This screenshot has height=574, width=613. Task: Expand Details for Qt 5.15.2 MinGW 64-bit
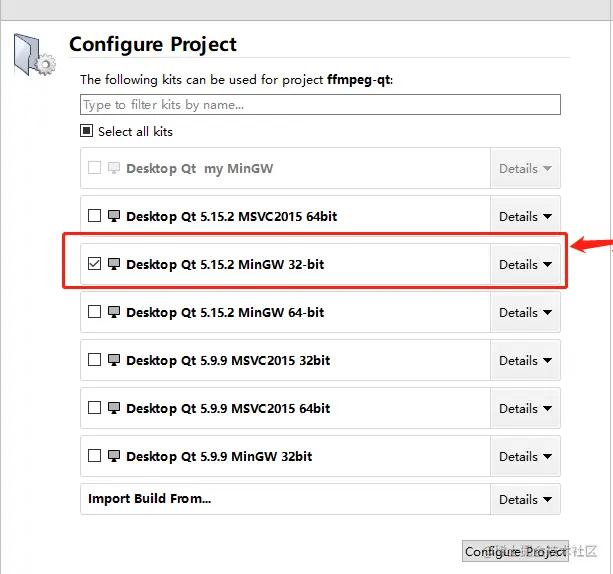pyautogui.click(x=525, y=312)
